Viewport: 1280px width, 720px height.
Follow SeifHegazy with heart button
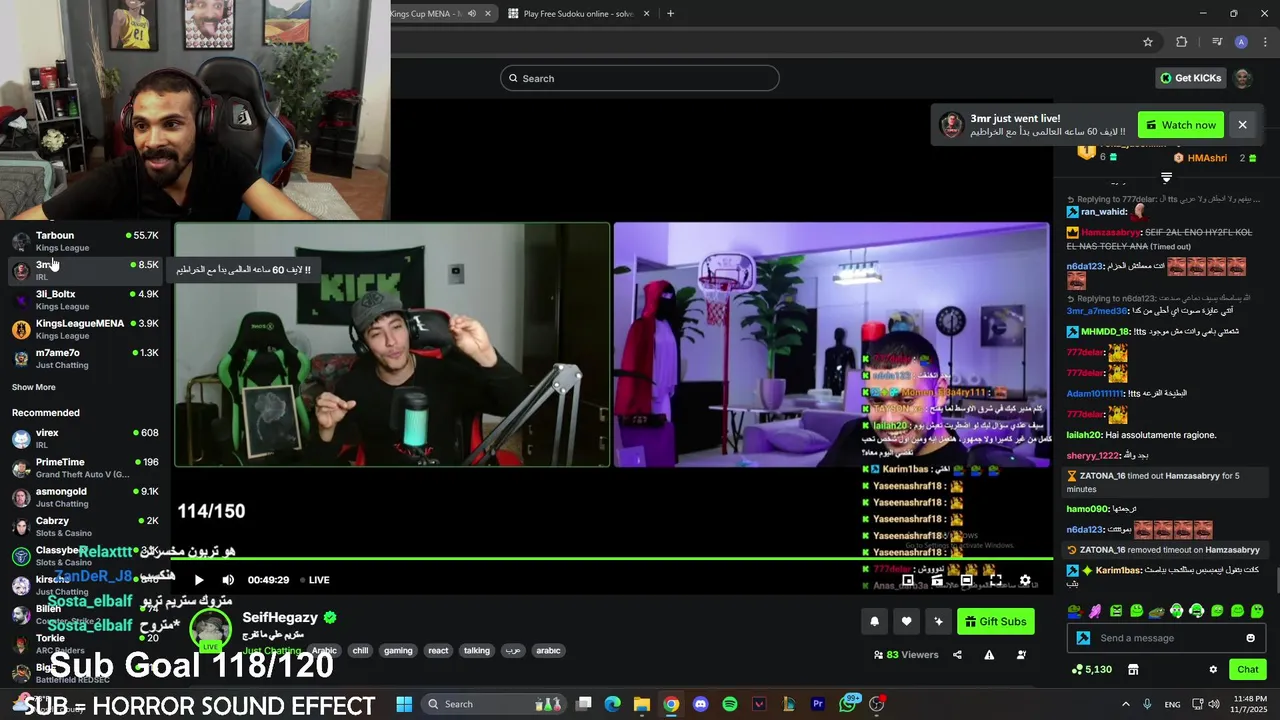pyautogui.click(x=906, y=621)
